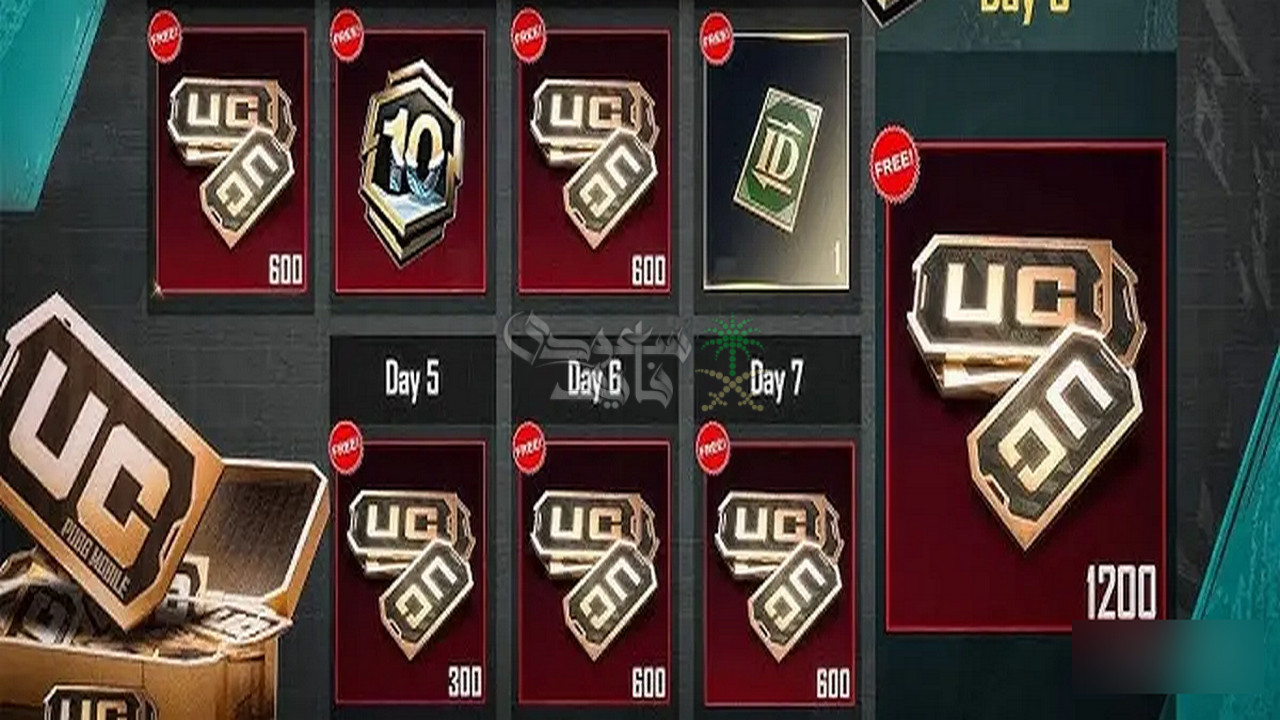
Task: Claim the large 1200 UC reward
Action: tap(1025, 386)
